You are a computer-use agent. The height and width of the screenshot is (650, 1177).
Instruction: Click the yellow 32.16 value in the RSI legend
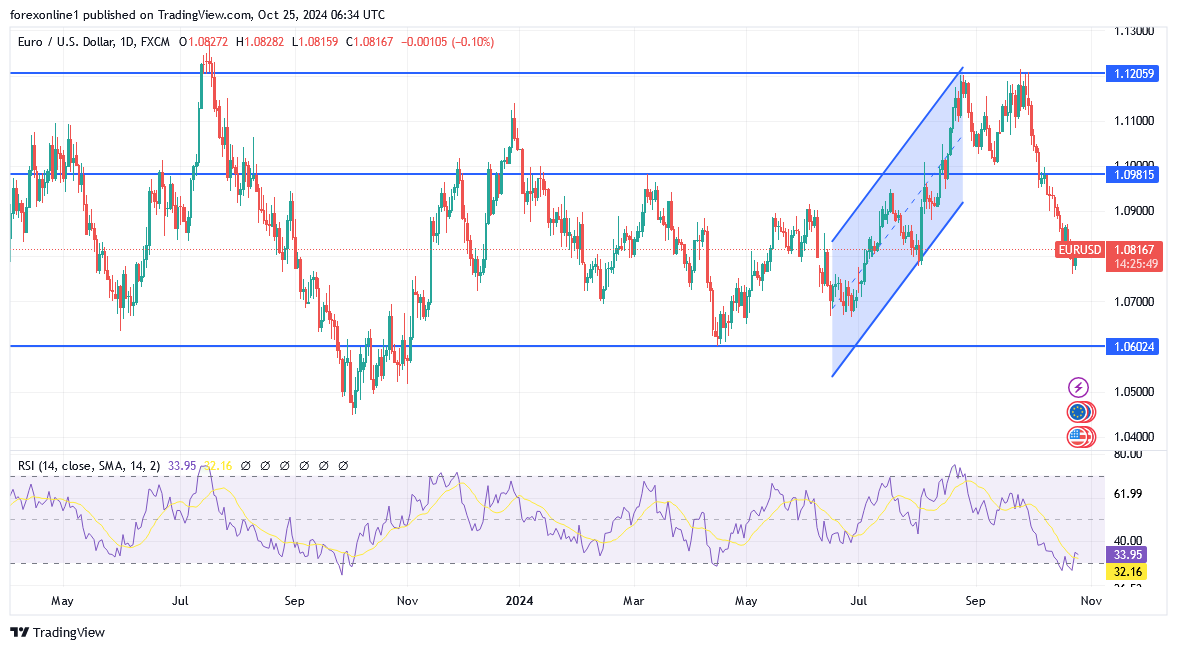216,466
